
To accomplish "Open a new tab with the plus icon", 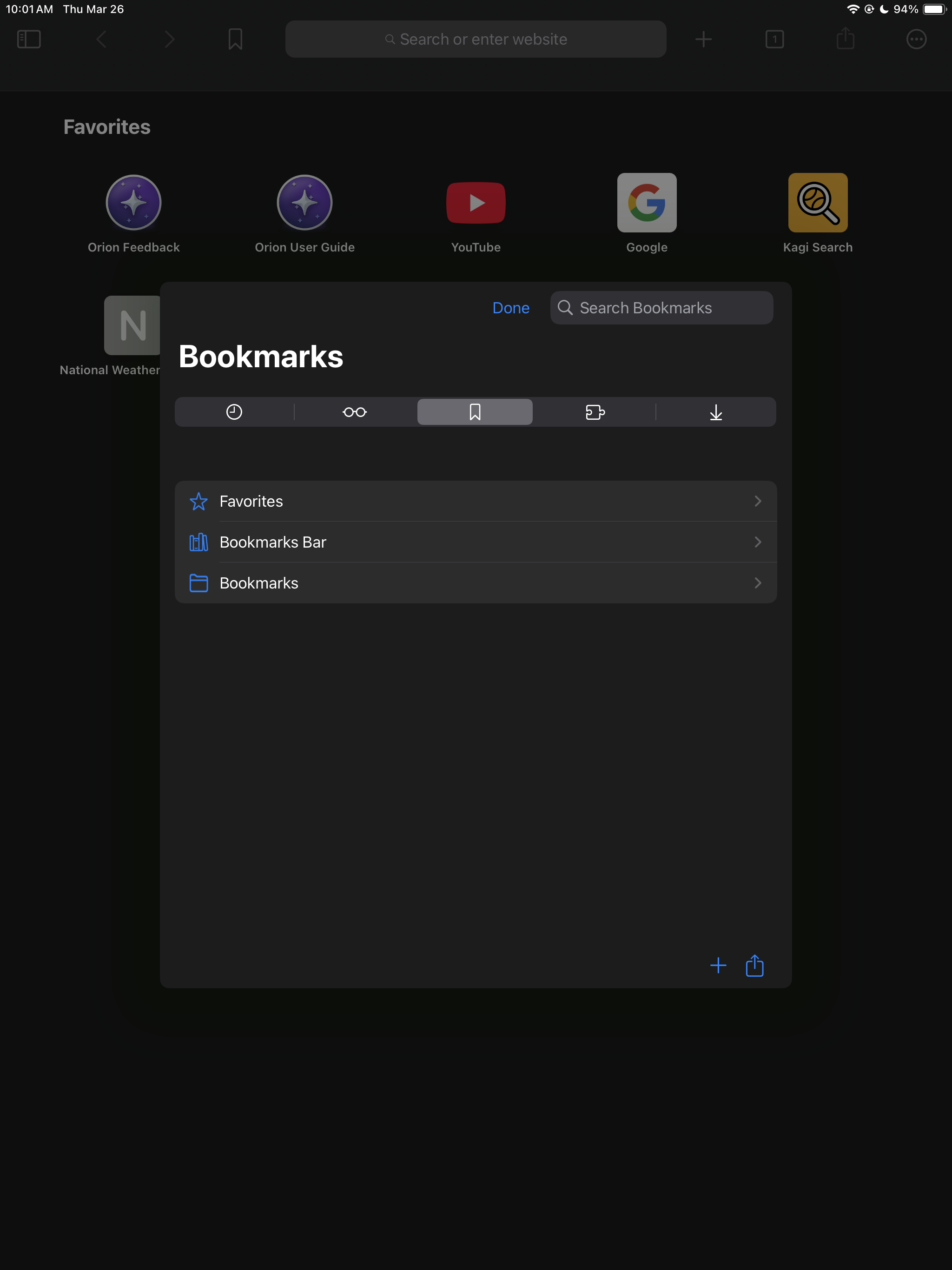I will point(703,39).
